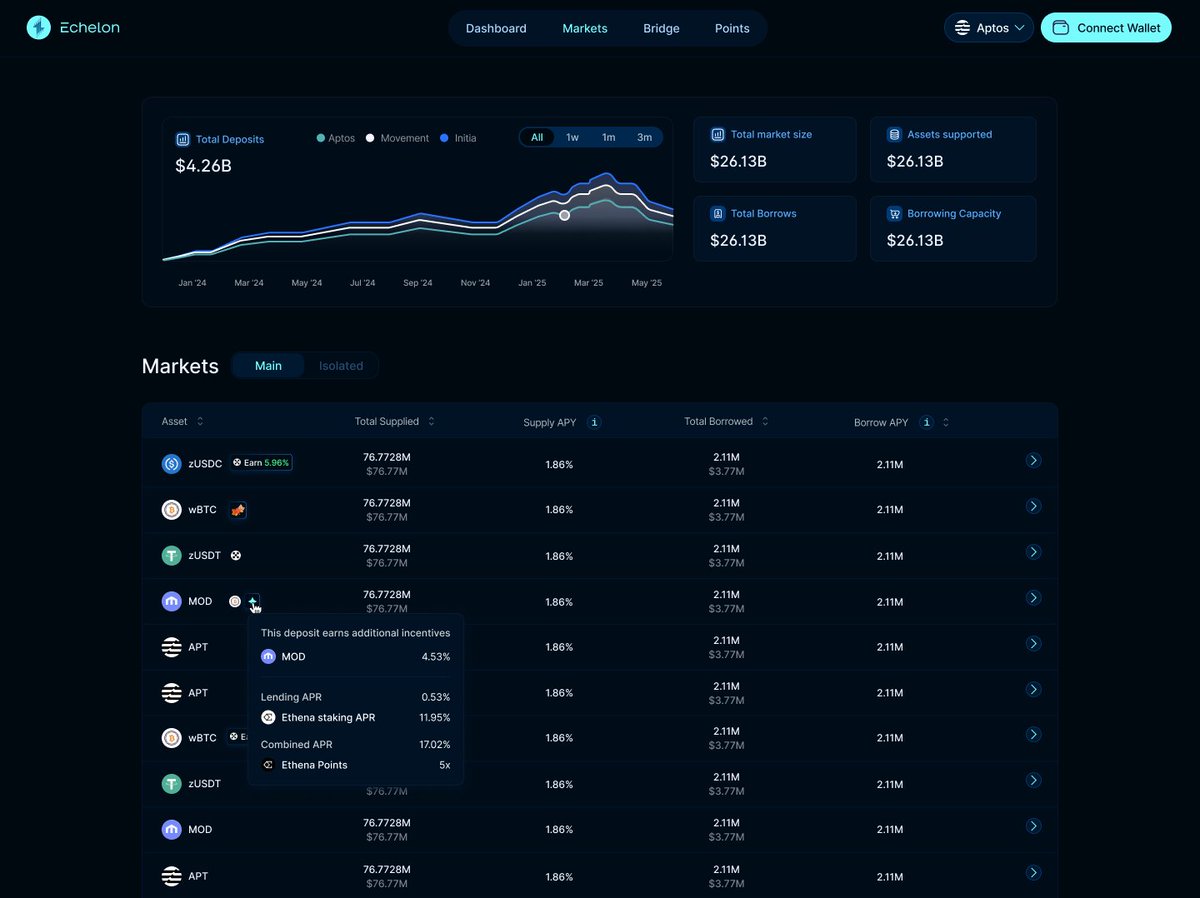Click the round badge left of MOD's sparkle

coord(235,602)
